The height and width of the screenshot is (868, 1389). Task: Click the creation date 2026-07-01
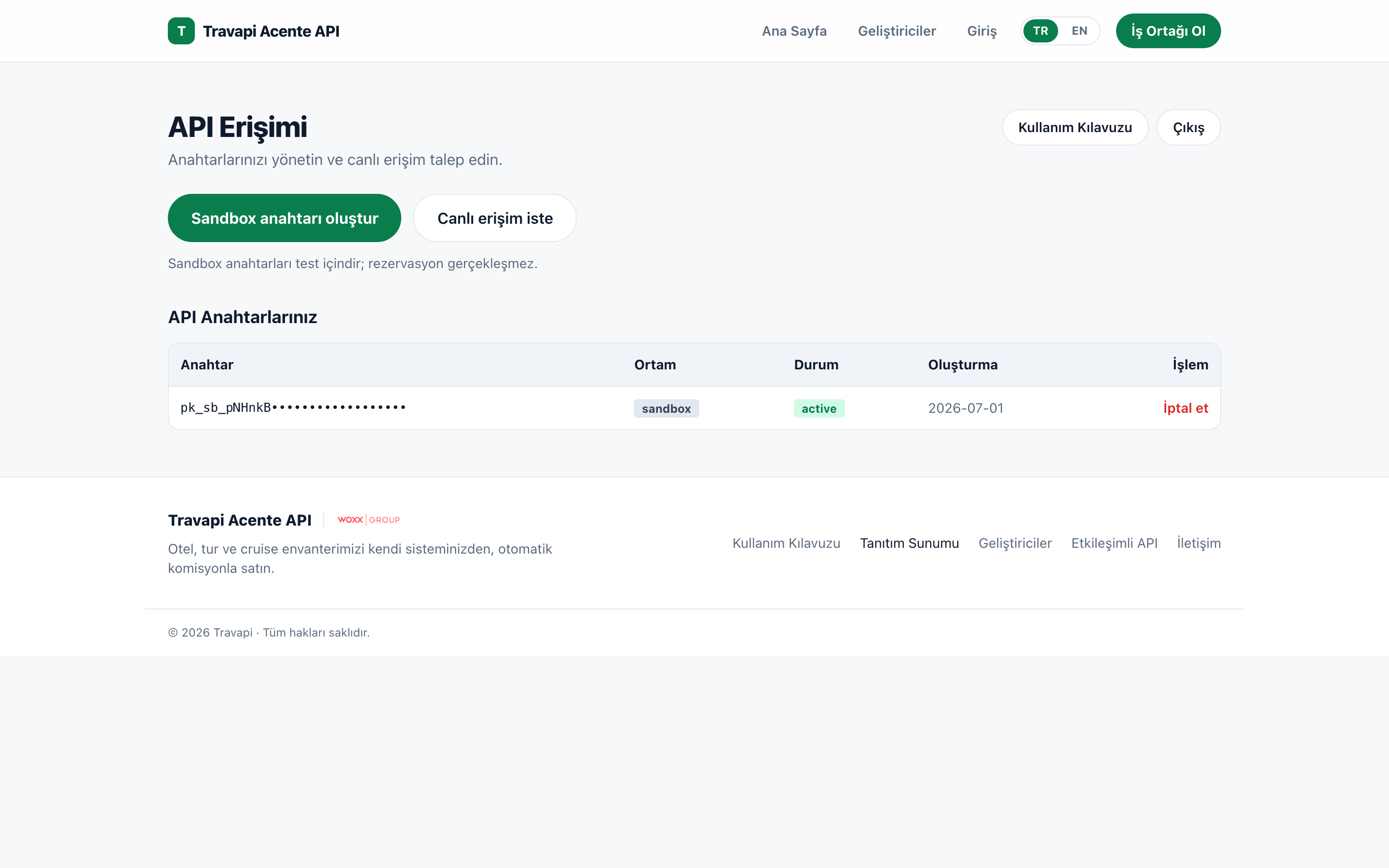point(966,408)
